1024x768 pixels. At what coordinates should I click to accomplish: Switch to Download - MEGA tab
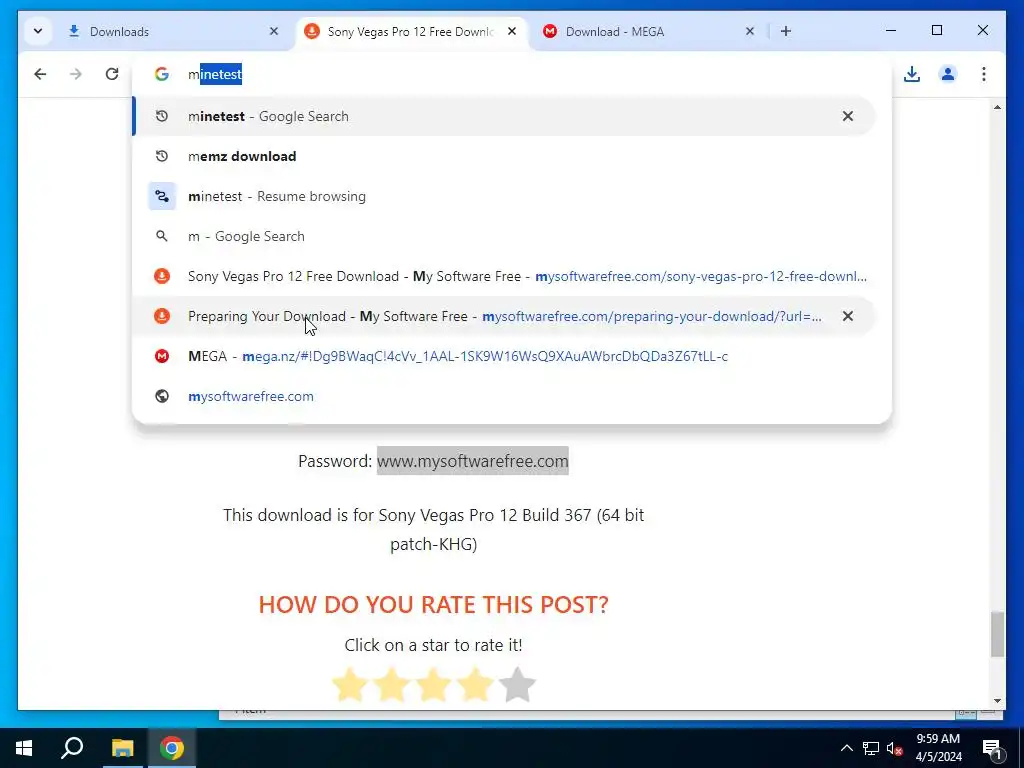(647, 31)
